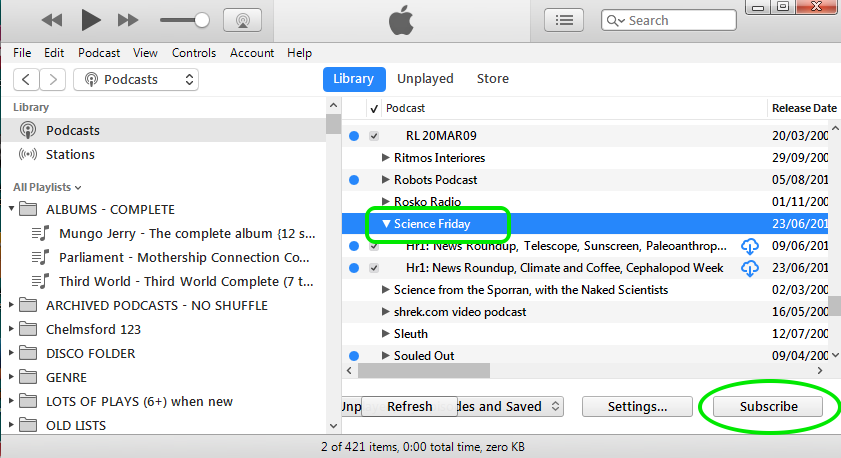Skip ahead with the fast-forward button
Image resolution: width=841 pixels, height=458 pixels.
tap(128, 20)
